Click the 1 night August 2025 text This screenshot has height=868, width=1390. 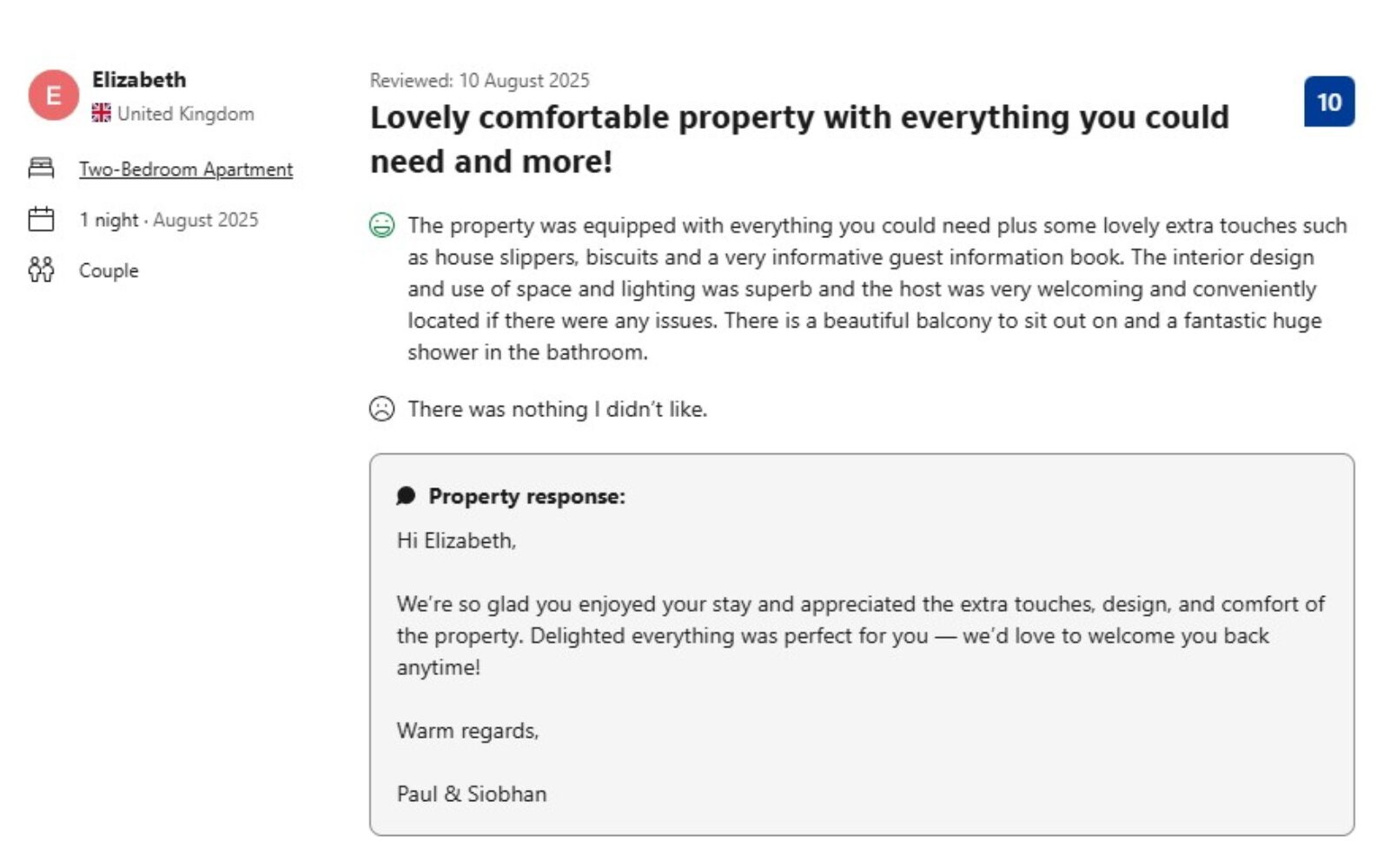[169, 220]
